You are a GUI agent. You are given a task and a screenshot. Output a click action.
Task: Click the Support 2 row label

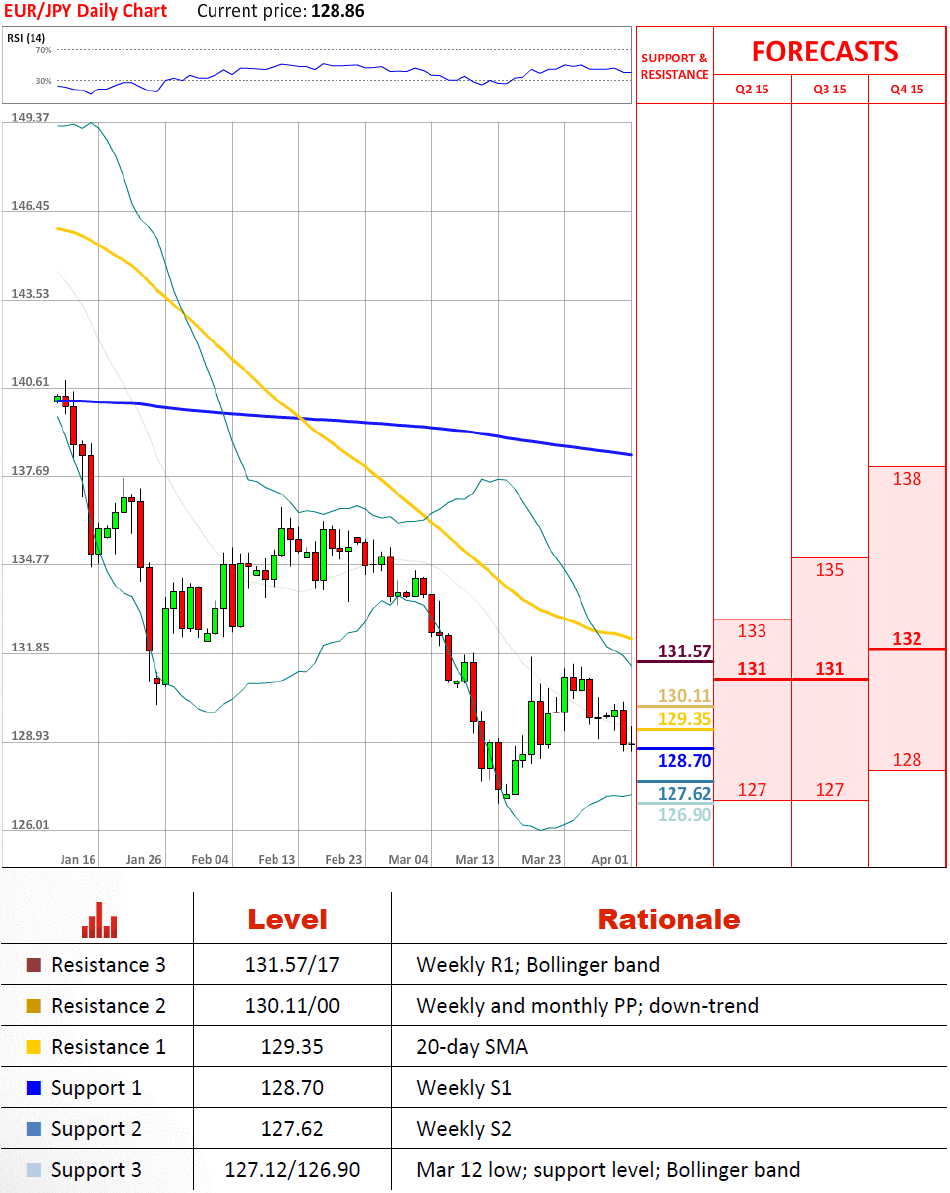pyautogui.click(x=96, y=1129)
